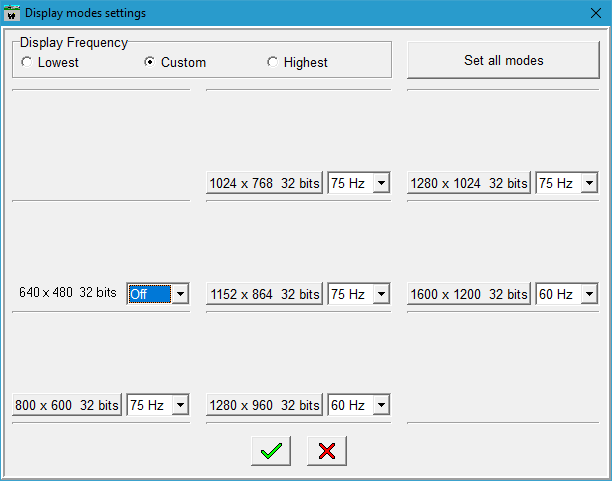Expand the 1280 x 1024 frequency dropdown
The height and width of the screenshot is (481, 612).
tap(588, 184)
